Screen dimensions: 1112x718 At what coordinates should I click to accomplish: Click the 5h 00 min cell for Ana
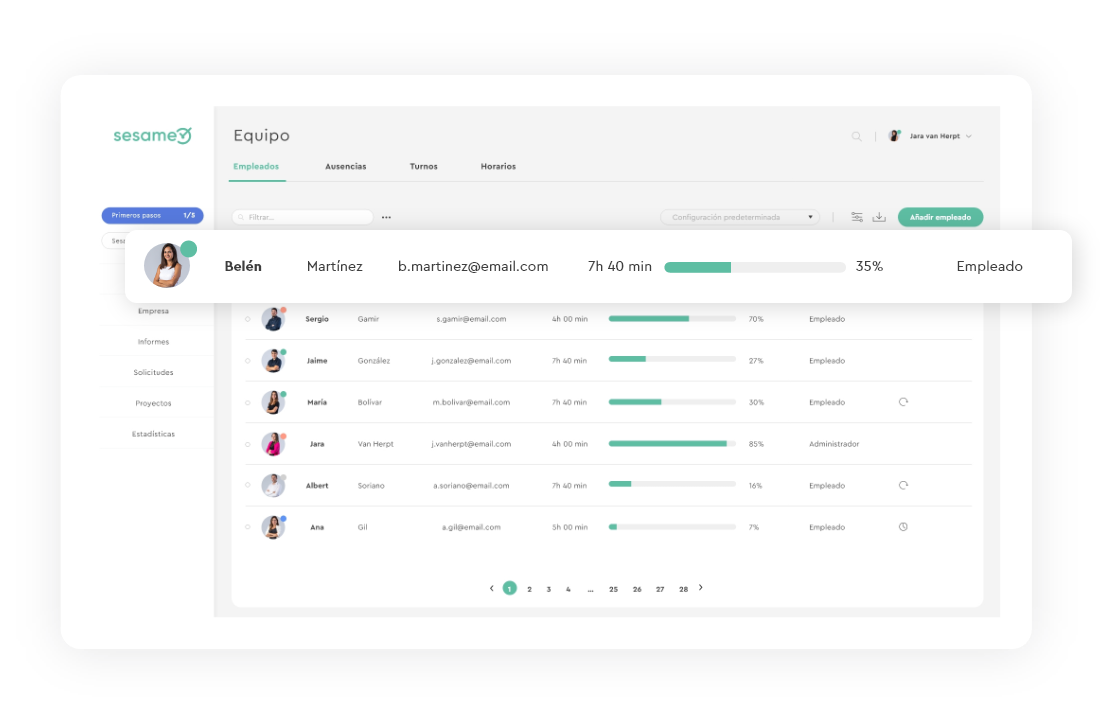pyautogui.click(x=569, y=527)
